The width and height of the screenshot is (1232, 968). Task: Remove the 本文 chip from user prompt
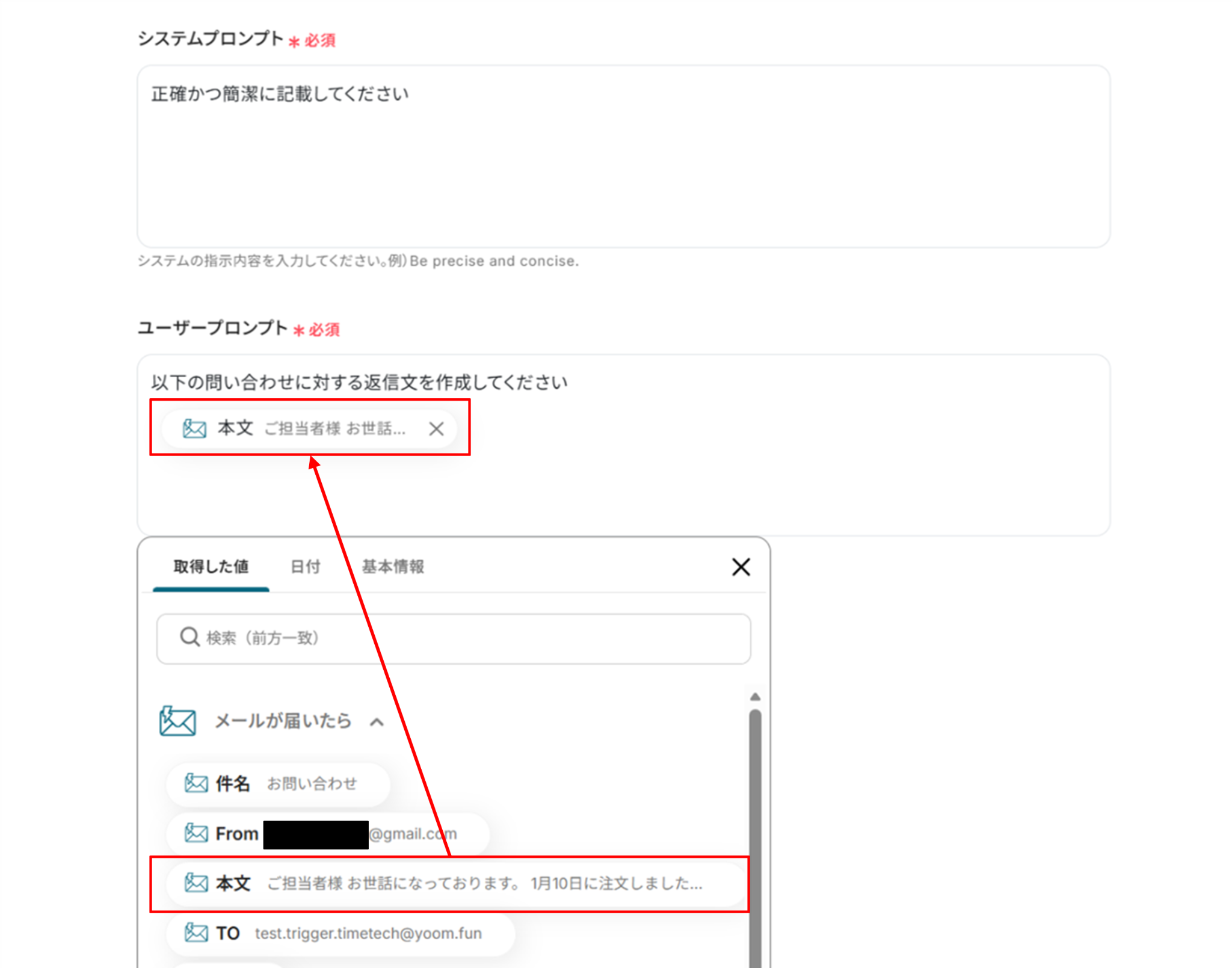pyautogui.click(x=436, y=429)
